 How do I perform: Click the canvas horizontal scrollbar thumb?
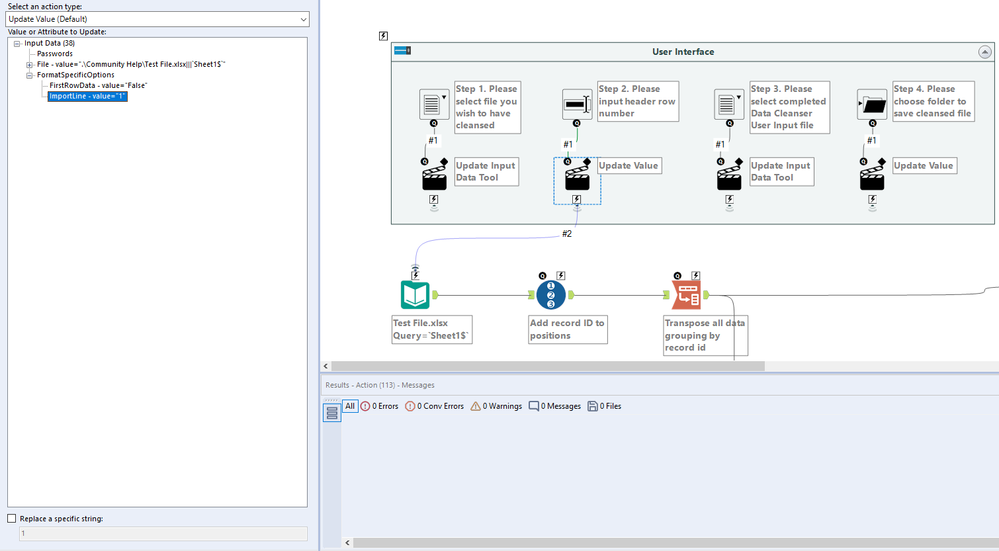pyautogui.click(x=548, y=366)
